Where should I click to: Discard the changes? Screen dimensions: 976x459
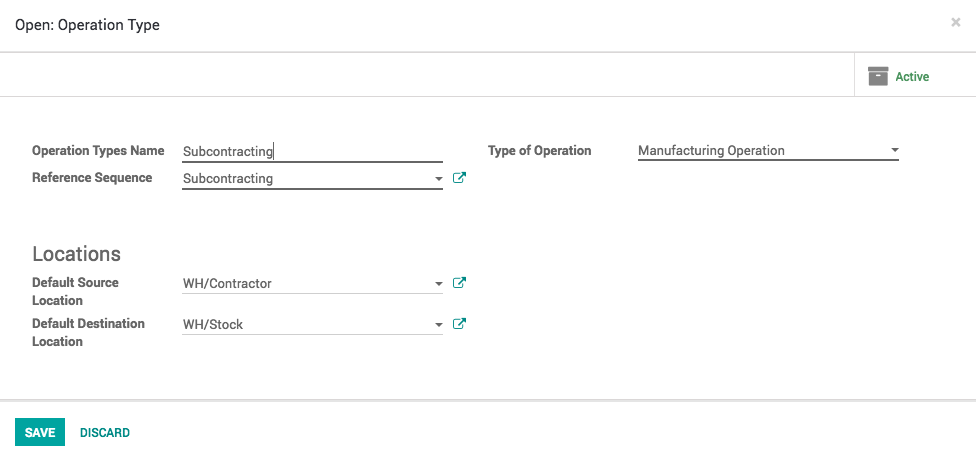105,433
